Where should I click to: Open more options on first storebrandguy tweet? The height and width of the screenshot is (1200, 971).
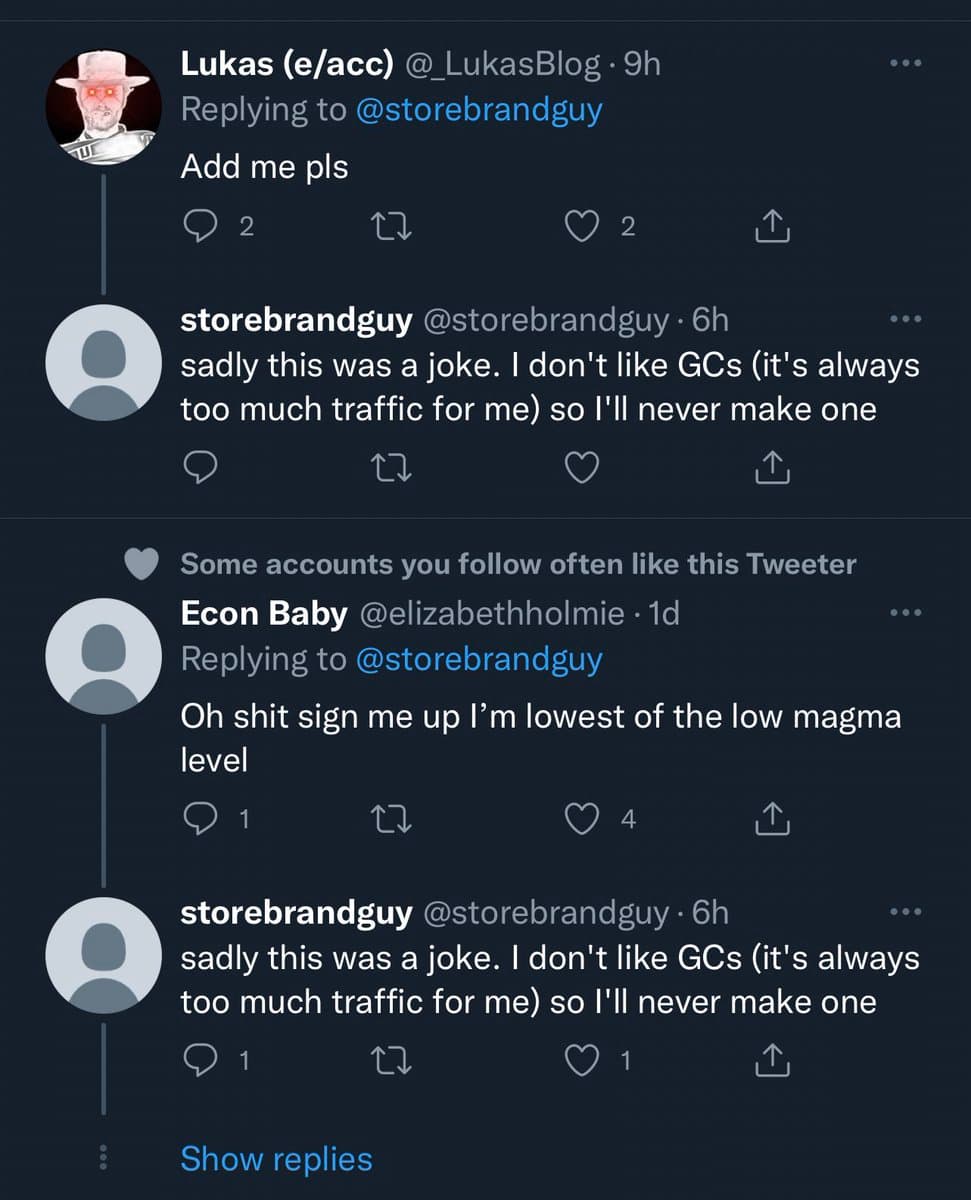[x=904, y=319]
